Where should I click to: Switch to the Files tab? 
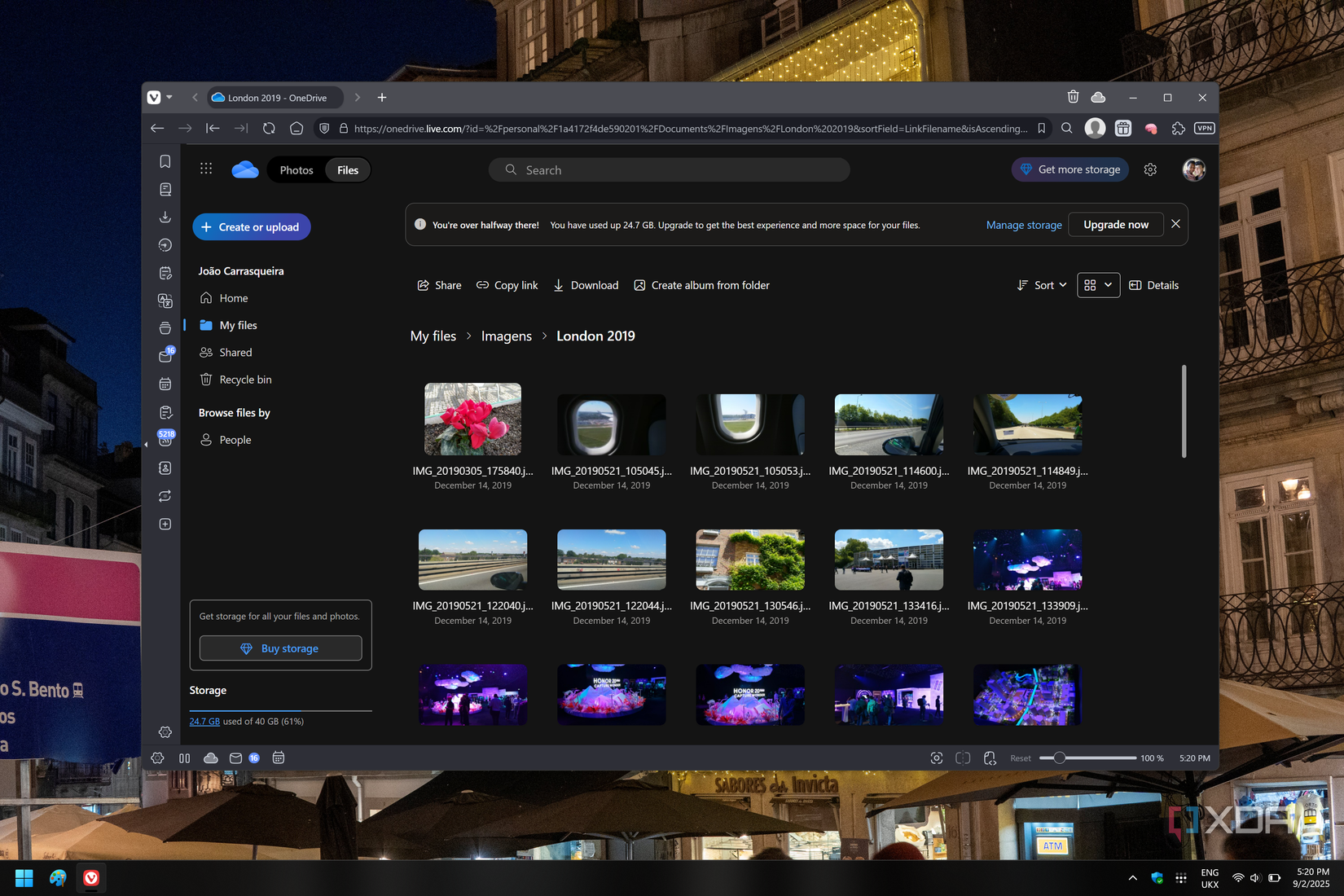[348, 170]
